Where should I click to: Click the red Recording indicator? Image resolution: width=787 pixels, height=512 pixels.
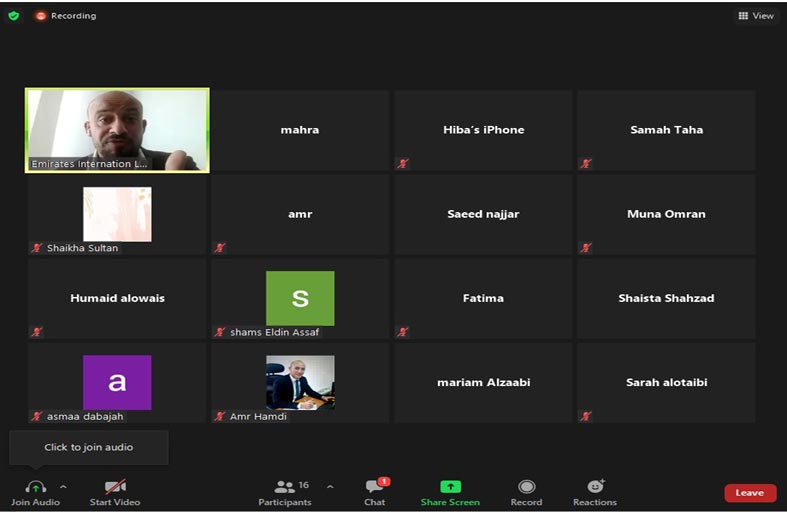click(x=66, y=16)
